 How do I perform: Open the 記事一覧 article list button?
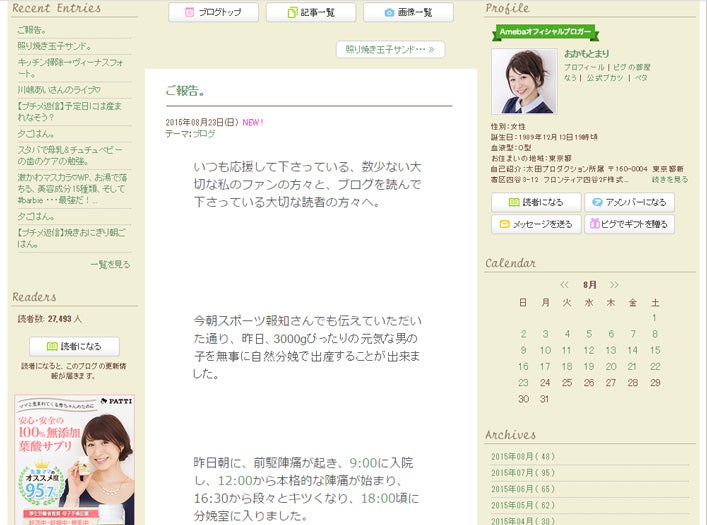pyautogui.click(x=311, y=12)
